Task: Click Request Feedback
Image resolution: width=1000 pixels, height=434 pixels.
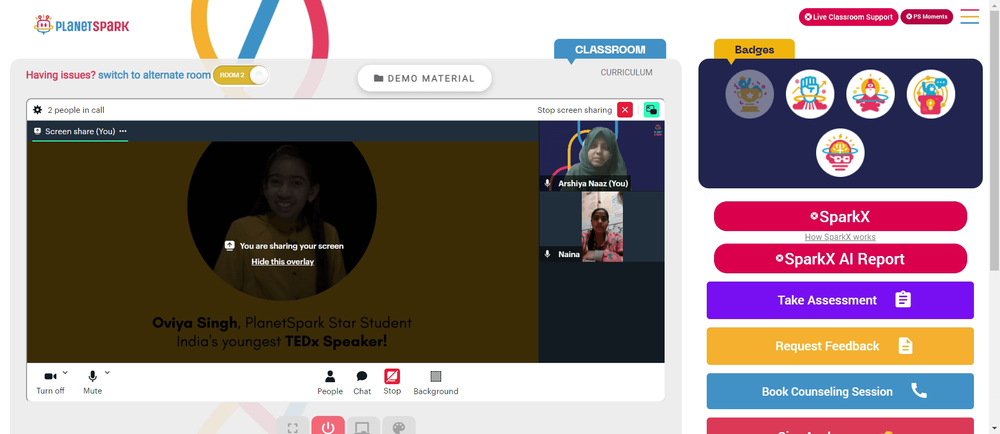Action: tap(840, 346)
